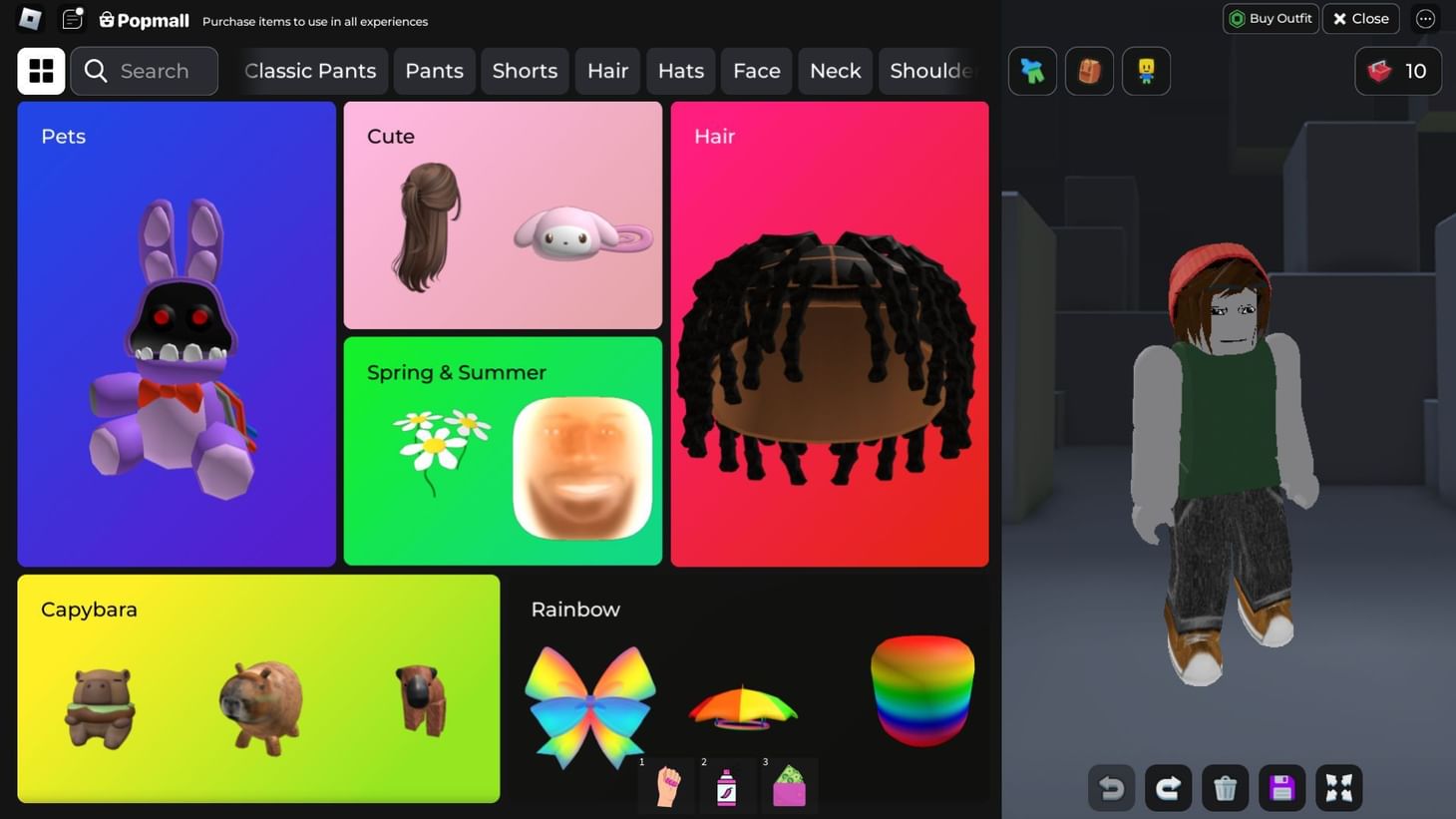This screenshot has height=819, width=1456.
Task: Switch to the Hats category
Action: 680,71
